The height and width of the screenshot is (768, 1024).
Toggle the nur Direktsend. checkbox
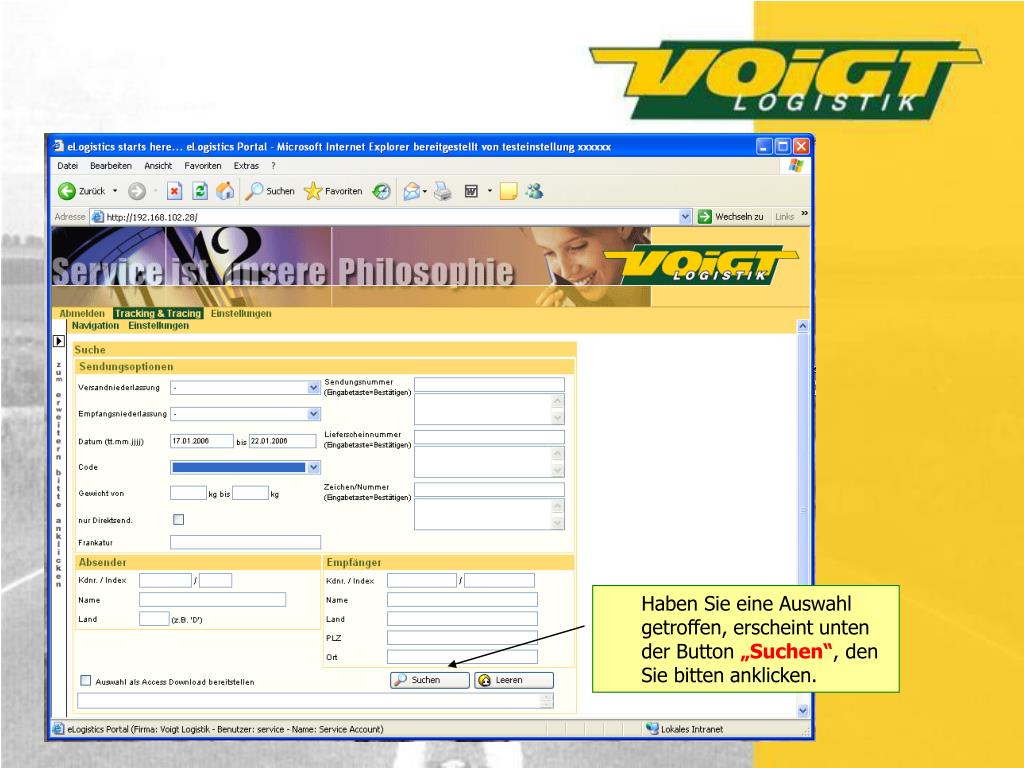pos(178,519)
